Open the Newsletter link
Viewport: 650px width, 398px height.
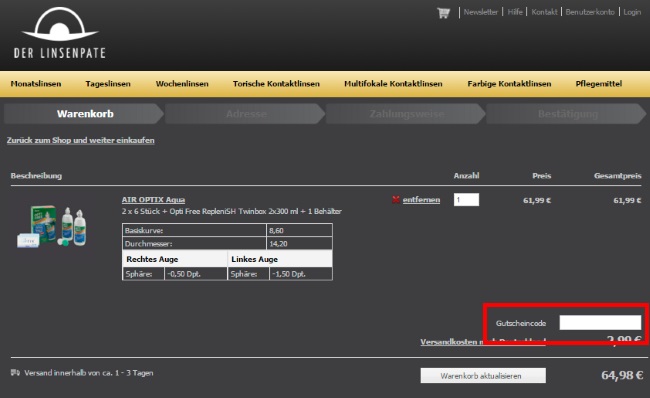coord(480,12)
